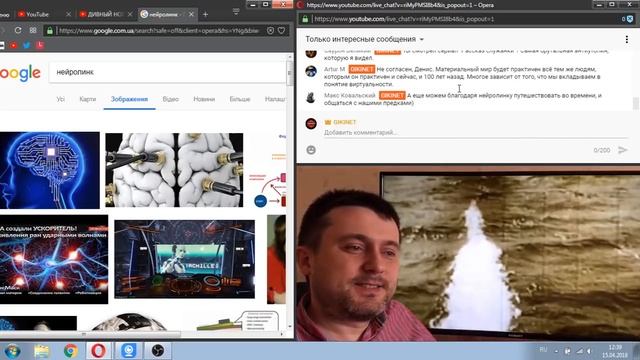Screen dimensions: 640x360
Task: Open the Карти search tab
Action: coord(88,99)
